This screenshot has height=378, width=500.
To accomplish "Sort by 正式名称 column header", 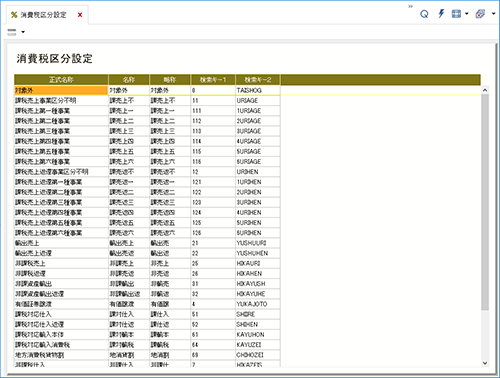I will pyautogui.click(x=61, y=80).
